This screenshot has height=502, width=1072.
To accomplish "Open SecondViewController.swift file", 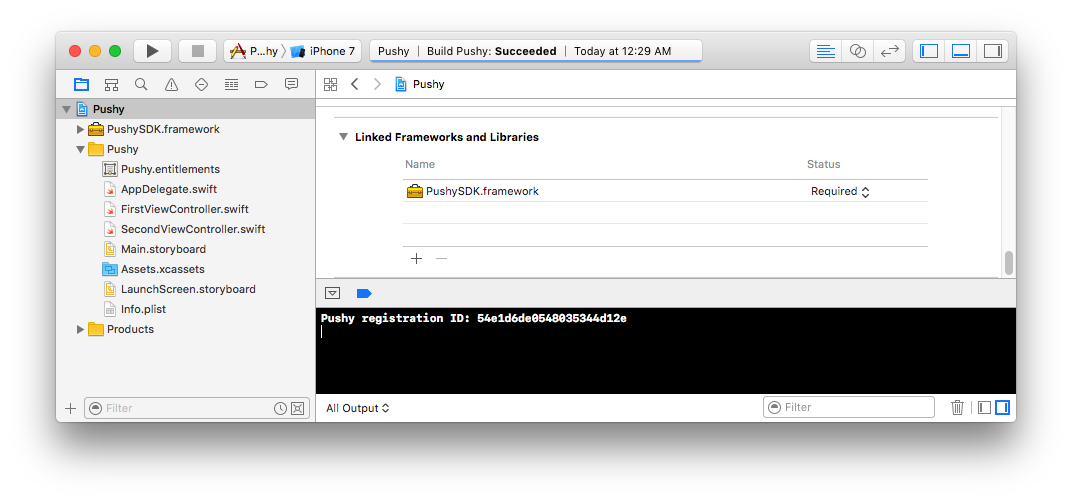I will (193, 229).
